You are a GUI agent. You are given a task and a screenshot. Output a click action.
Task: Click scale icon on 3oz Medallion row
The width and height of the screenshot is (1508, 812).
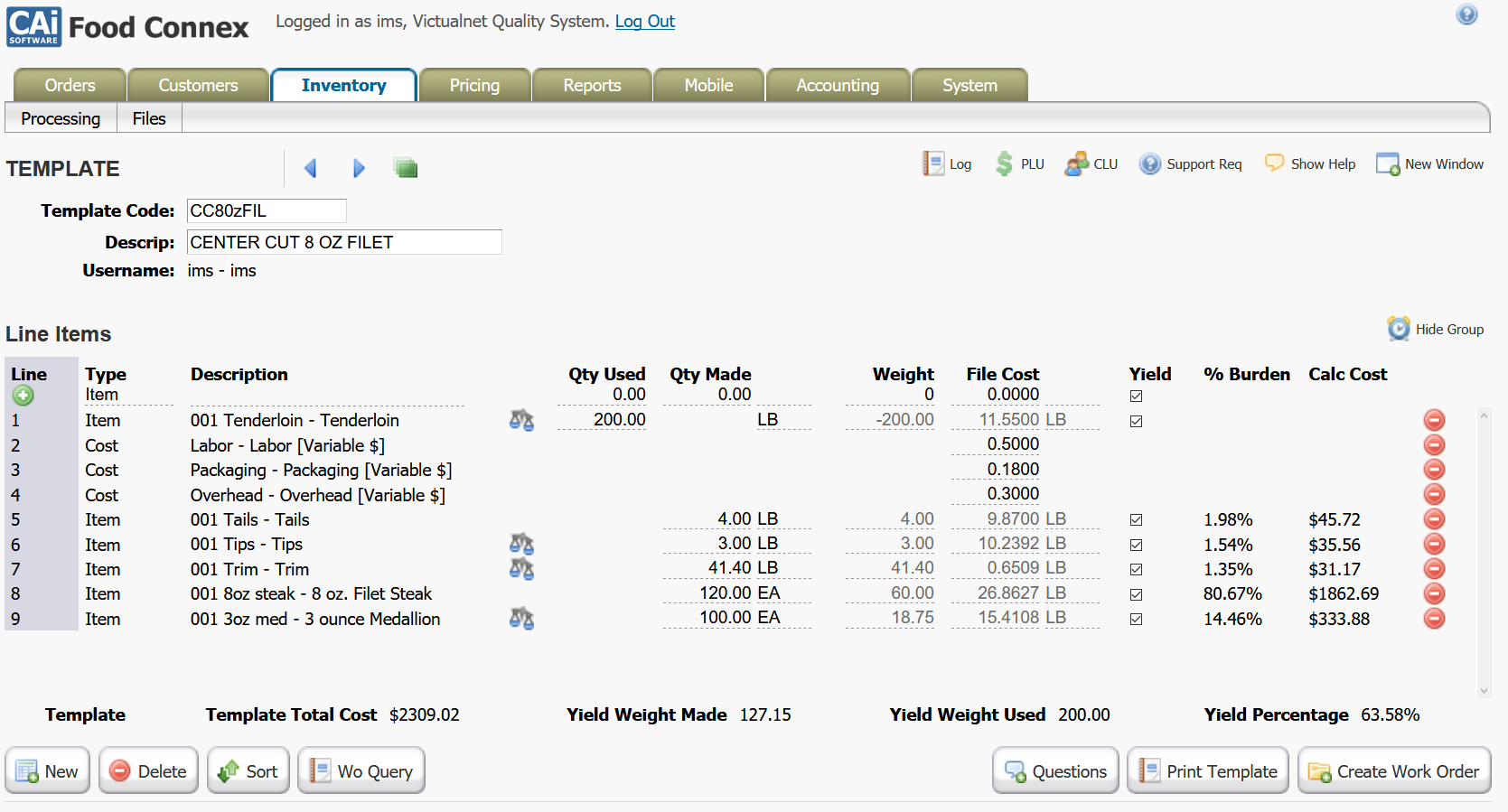[521, 619]
